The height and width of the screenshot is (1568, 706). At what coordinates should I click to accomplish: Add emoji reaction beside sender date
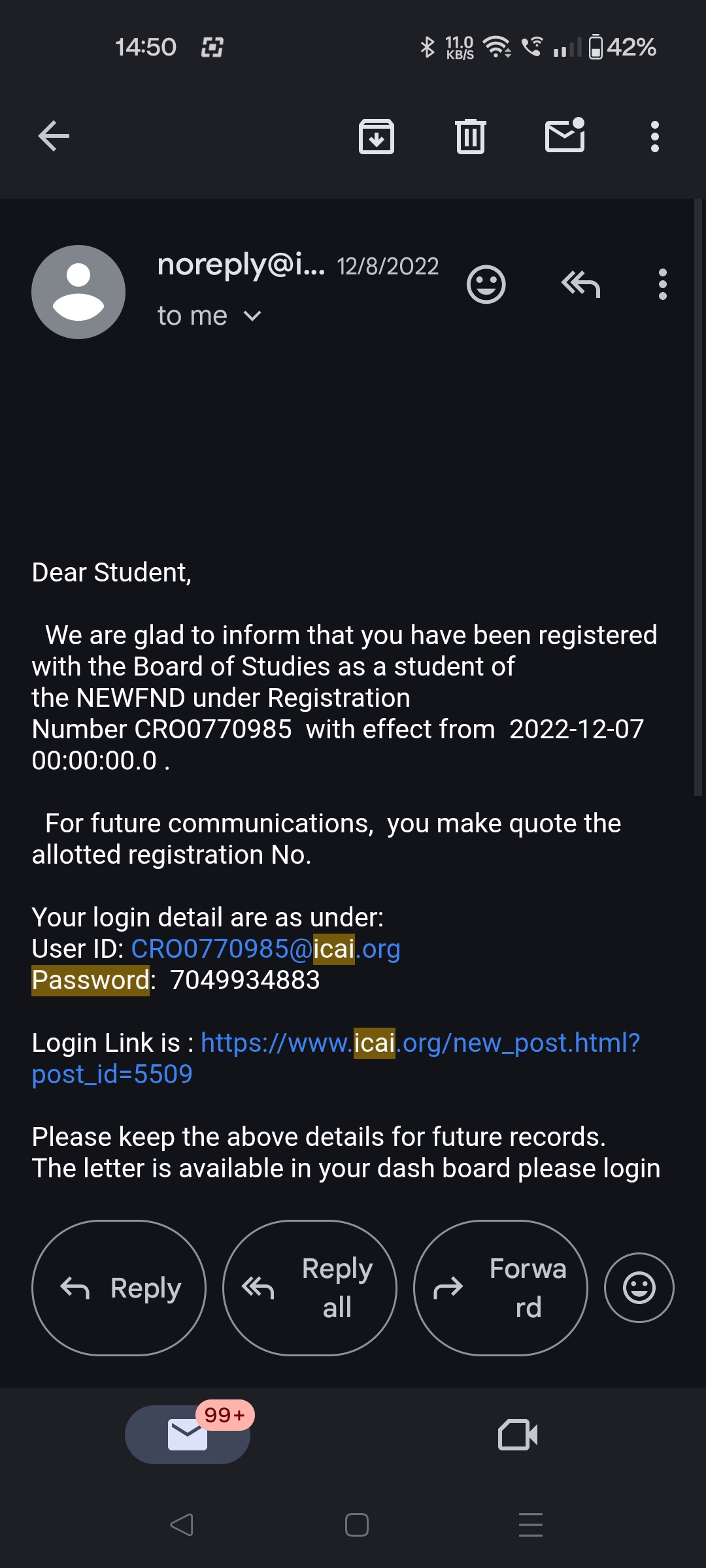coord(486,285)
